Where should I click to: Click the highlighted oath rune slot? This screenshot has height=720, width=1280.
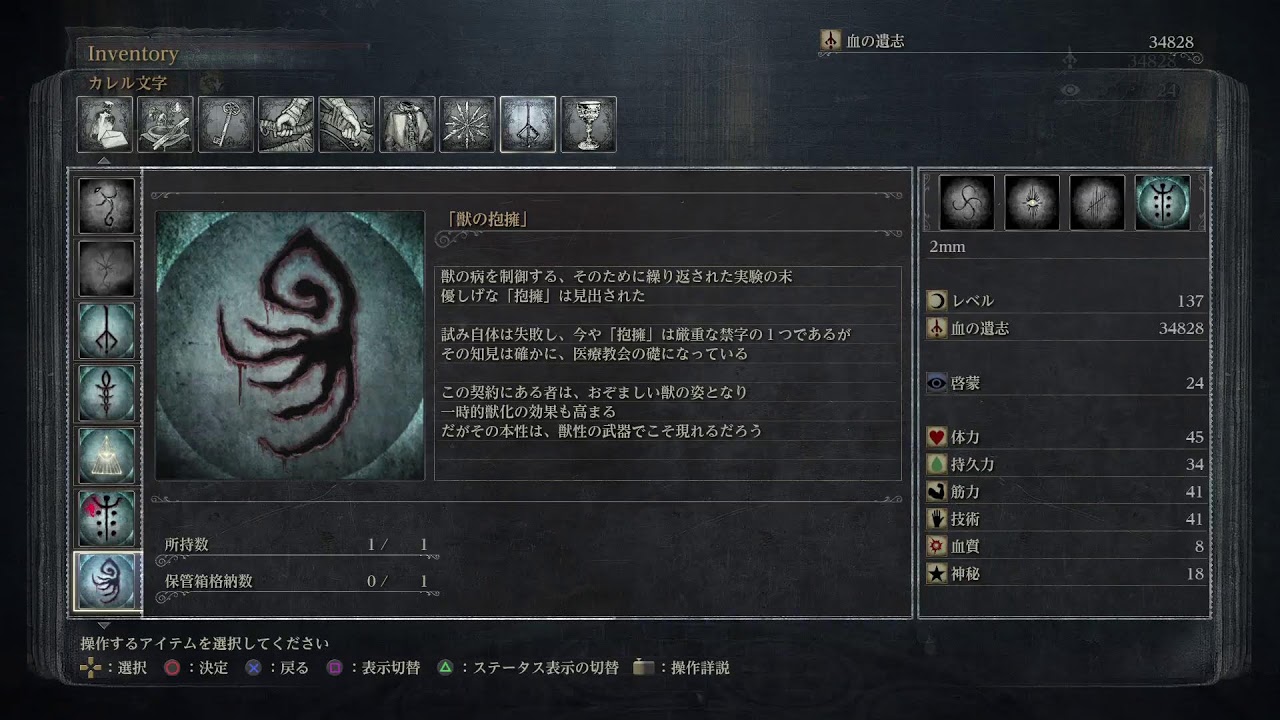click(1163, 203)
